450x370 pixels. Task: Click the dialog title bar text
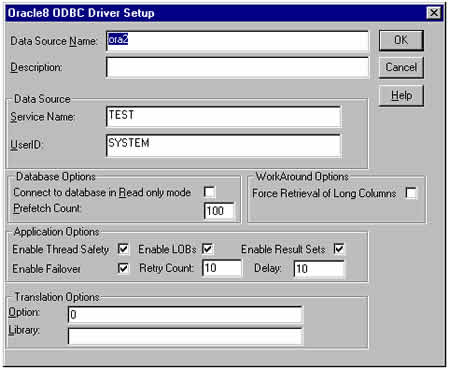pyautogui.click(x=81, y=13)
